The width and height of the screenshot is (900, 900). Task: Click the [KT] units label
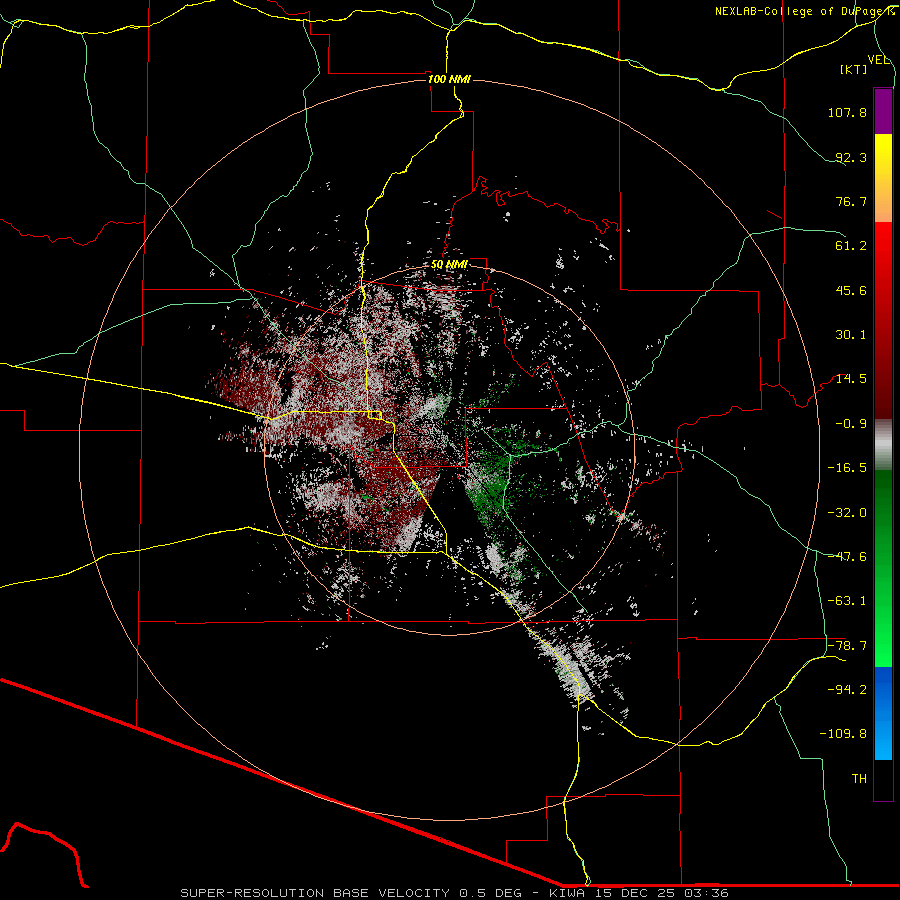(x=854, y=69)
